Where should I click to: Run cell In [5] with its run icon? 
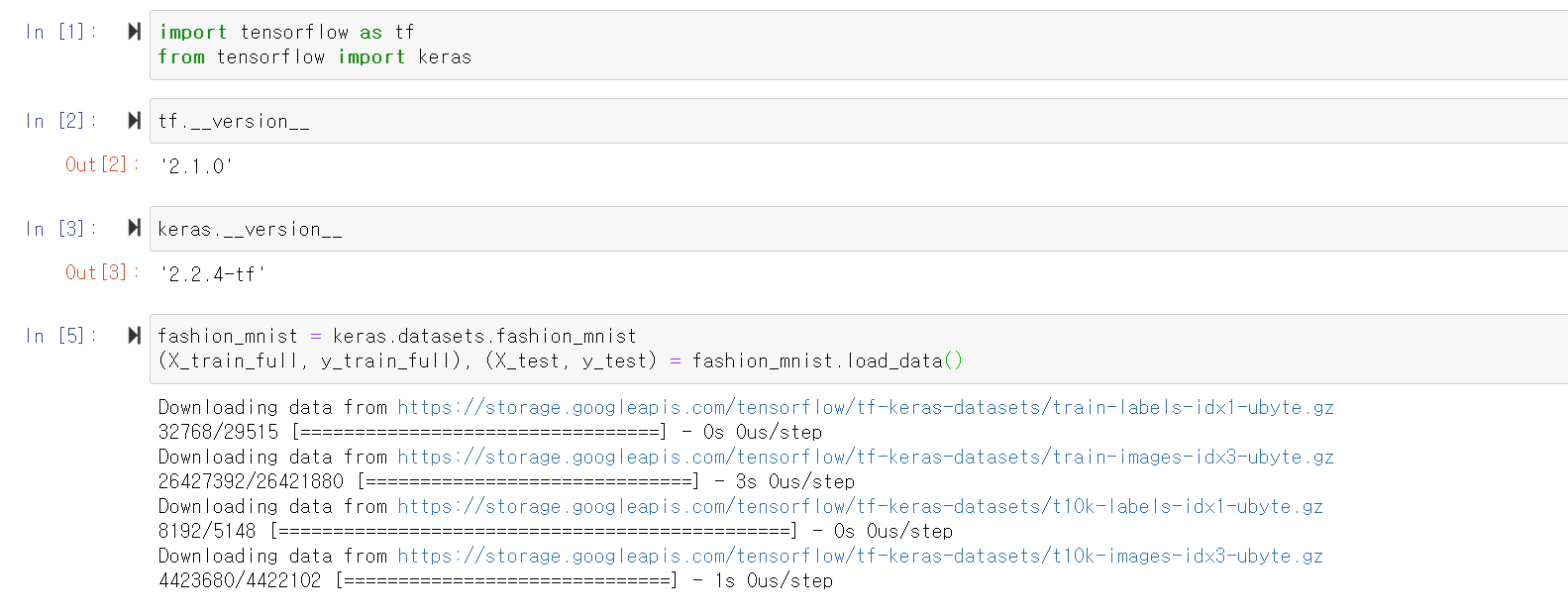pos(135,336)
